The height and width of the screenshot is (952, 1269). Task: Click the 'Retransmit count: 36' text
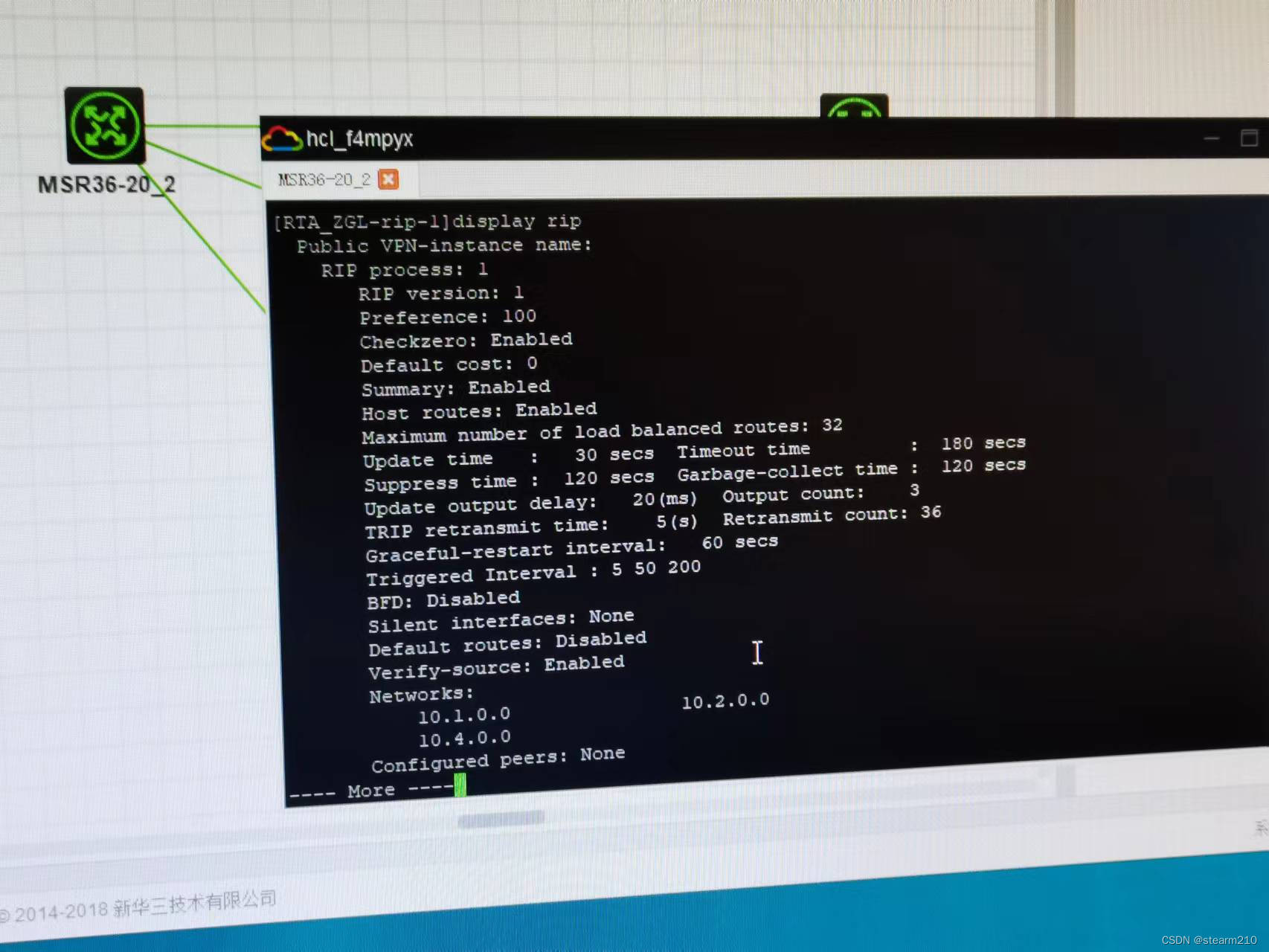[x=832, y=515]
